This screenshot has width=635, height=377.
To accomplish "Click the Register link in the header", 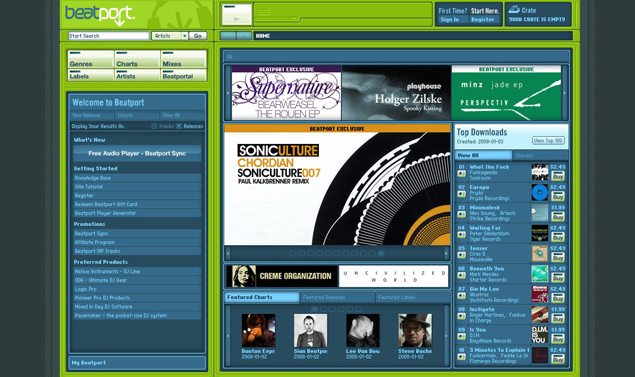I will [x=482, y=19].
